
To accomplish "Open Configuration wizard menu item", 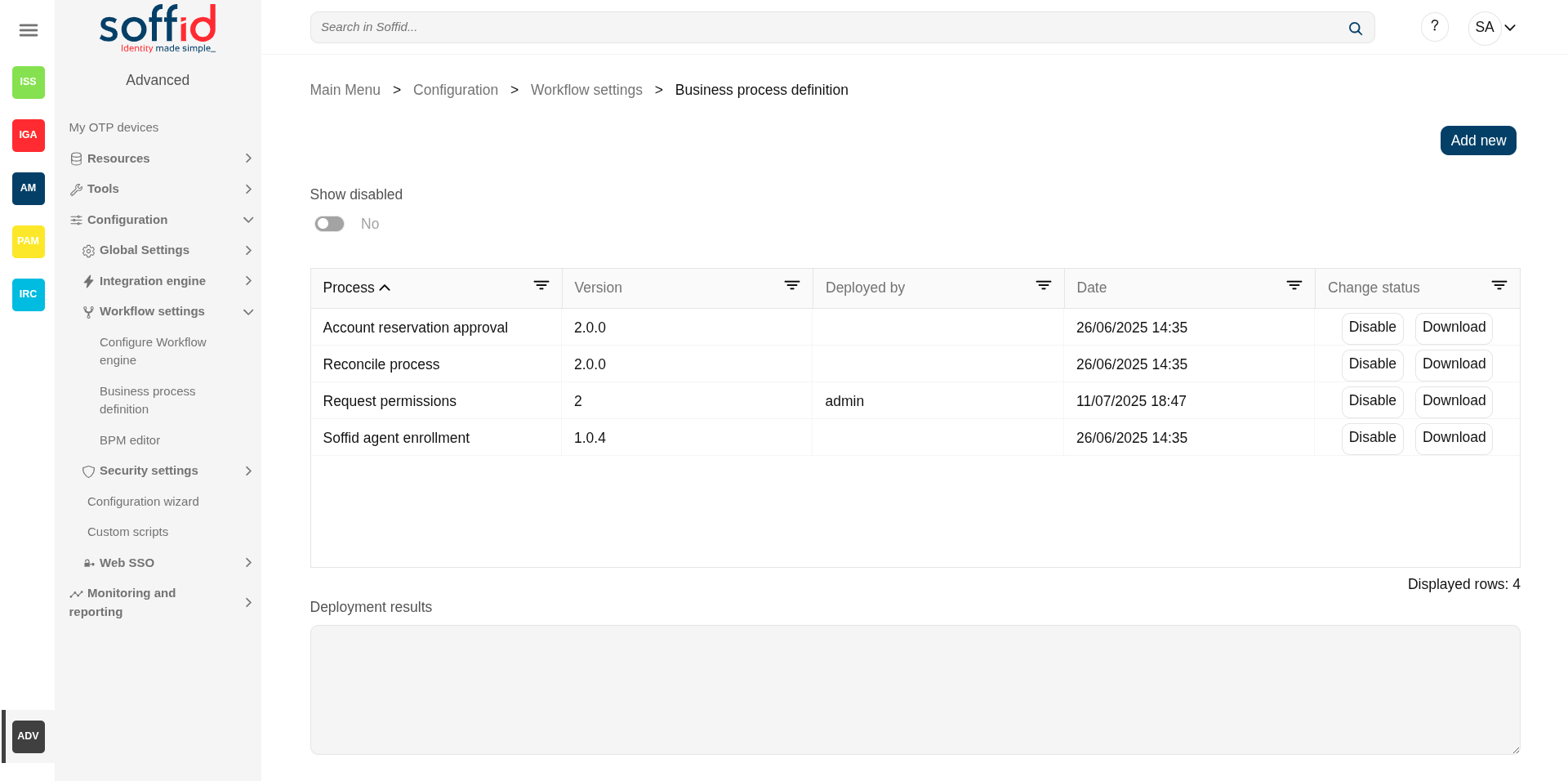I will click(x=143, y=502).
